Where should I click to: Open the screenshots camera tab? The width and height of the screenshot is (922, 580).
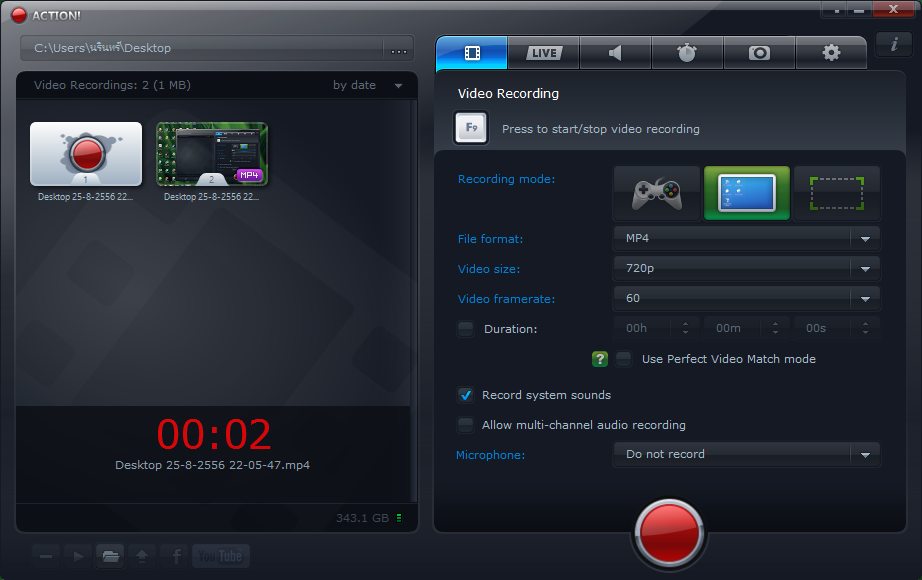point(759,53)
